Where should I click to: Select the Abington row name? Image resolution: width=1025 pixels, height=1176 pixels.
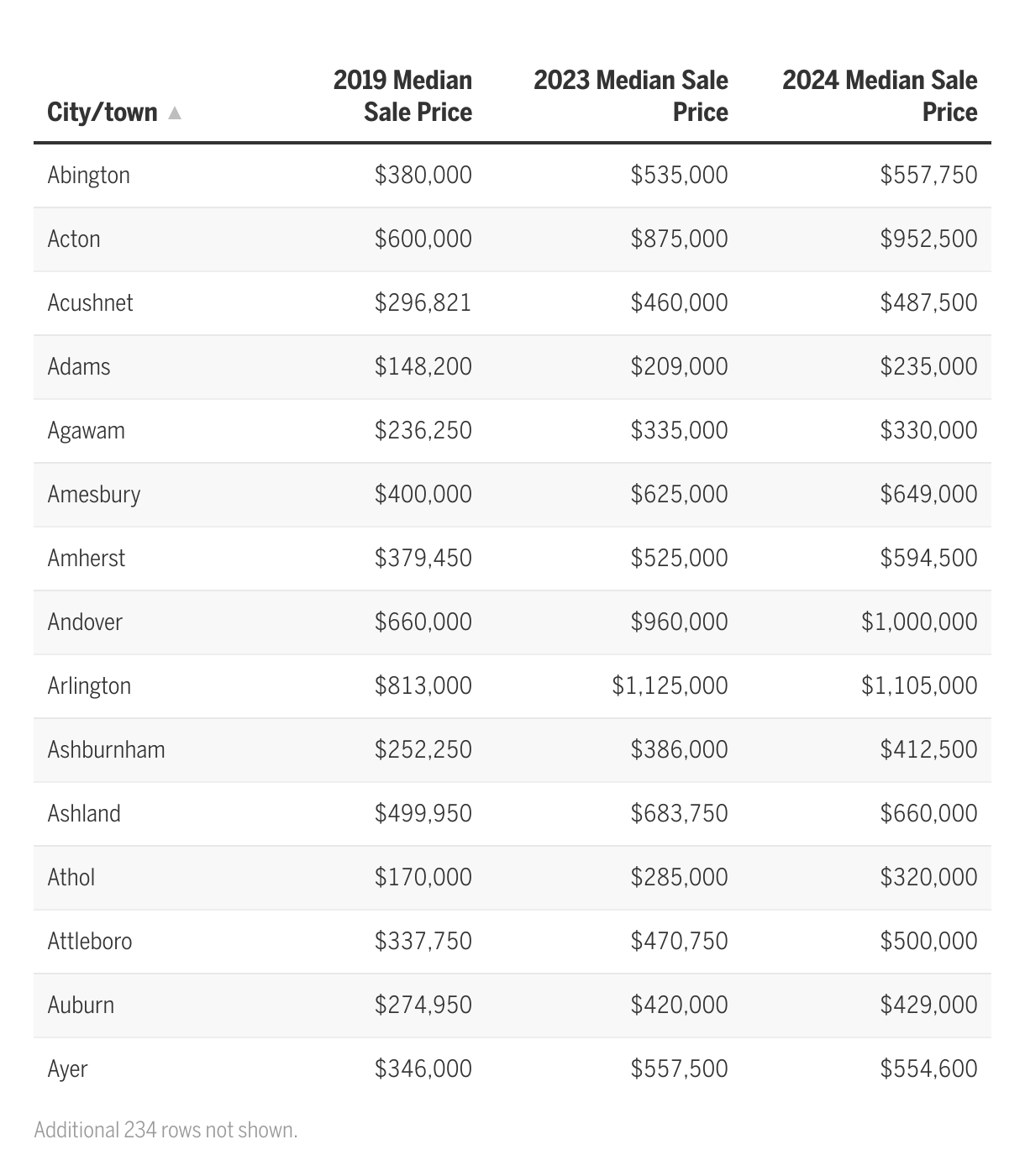pyautogui.click(x=89, y=175)
